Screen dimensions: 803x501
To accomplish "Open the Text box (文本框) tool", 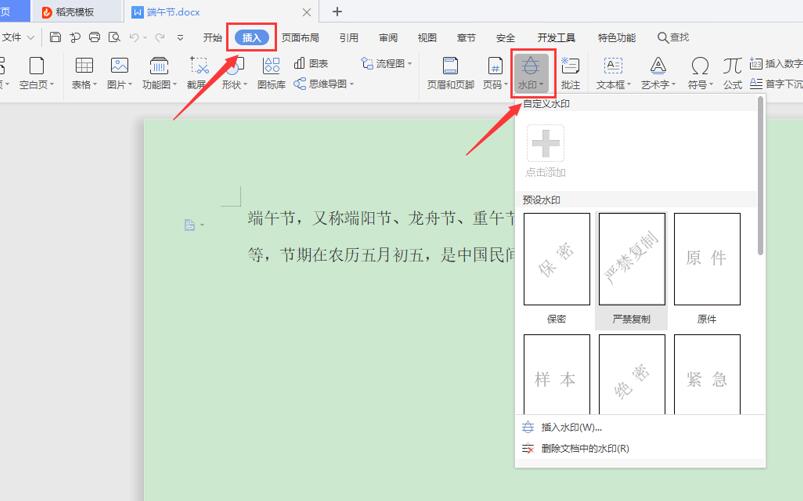I will (613, 73).
